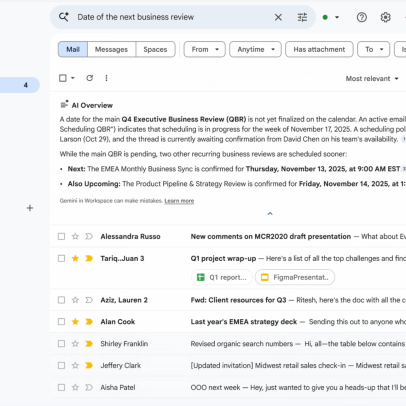Viewport: 406px width, 406px height.
Task: Select the Aziz, Lauren 2 email checkbox
Action: (61, 300)
